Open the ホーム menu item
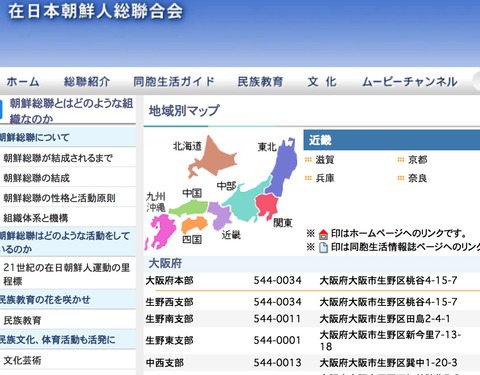The width and height of the screenshot is (480, 375). (x=23, y=82)
